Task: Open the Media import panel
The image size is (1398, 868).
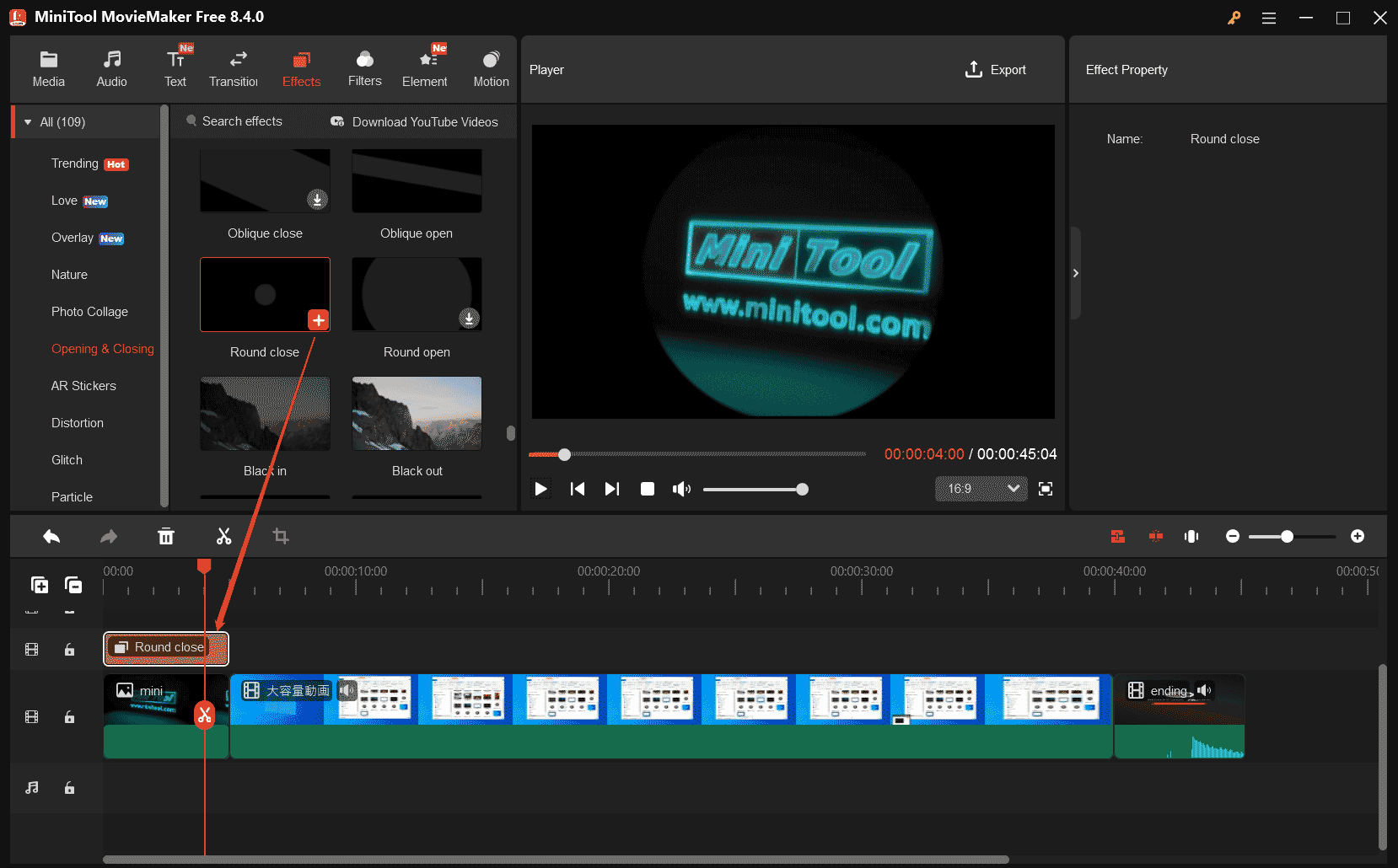Action: pos(48,67)
